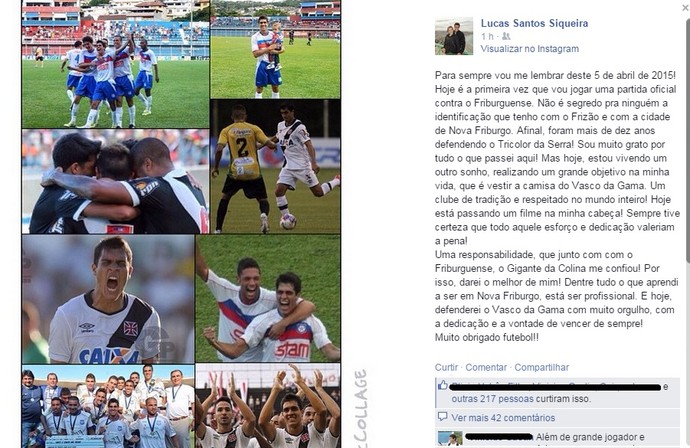This screenshot has width=690, height=448.
Task: Click the comment bubble icon
Action: pyautogui.click(x=443, y=416)
